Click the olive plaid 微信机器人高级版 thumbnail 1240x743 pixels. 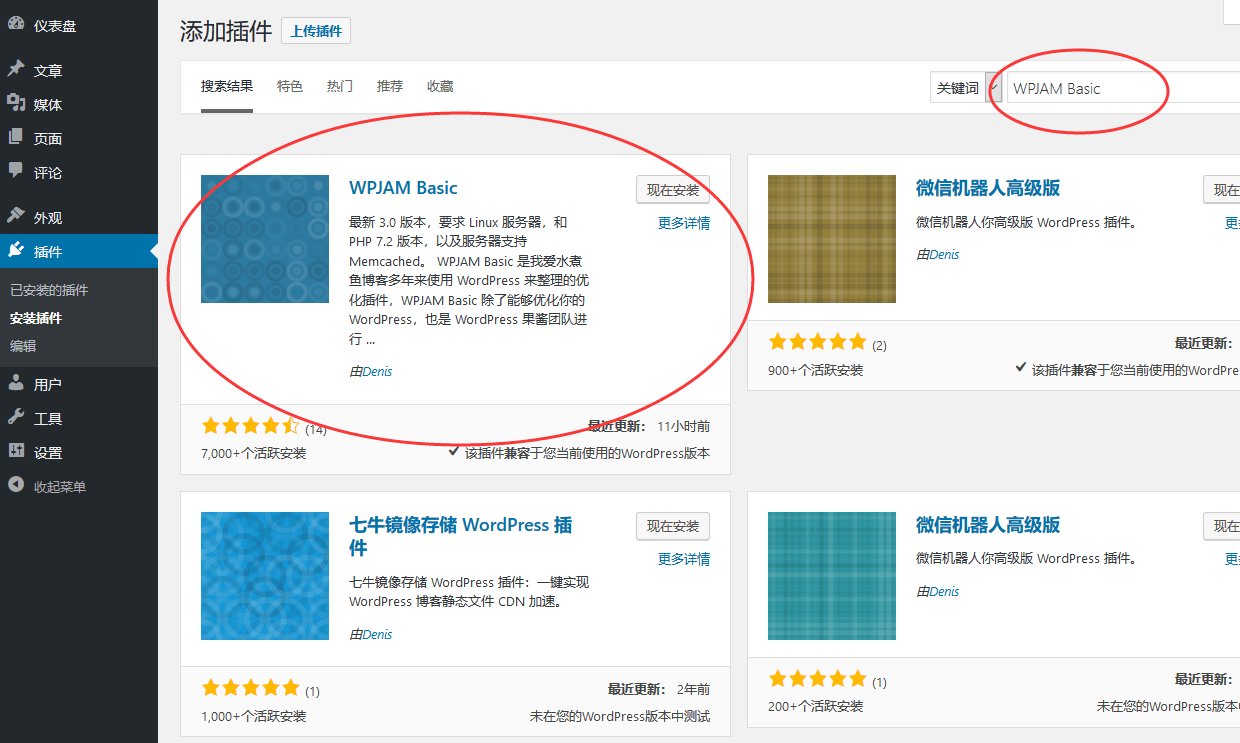(832, 239)
